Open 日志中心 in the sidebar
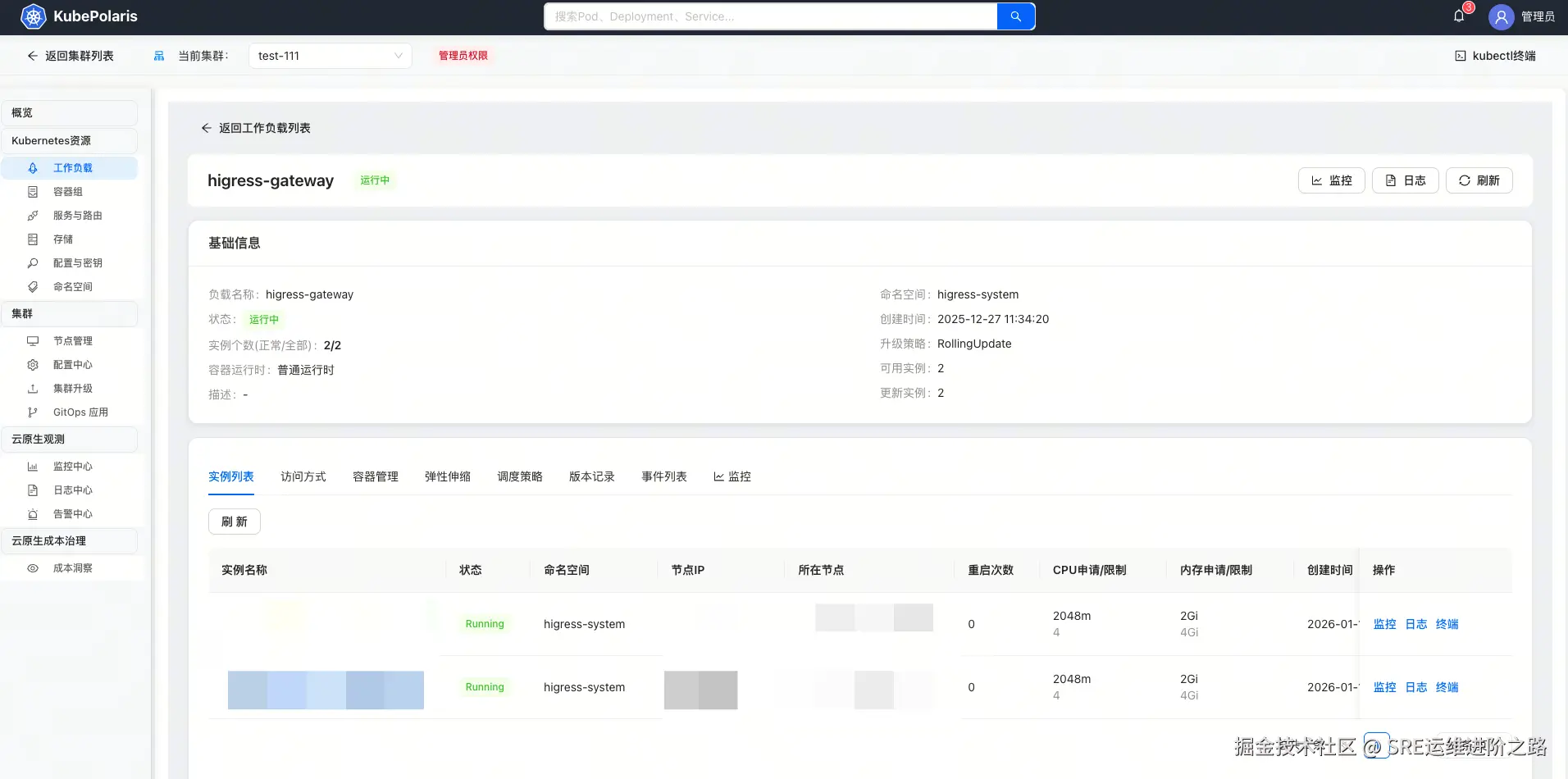 click(x=70, y=490)
